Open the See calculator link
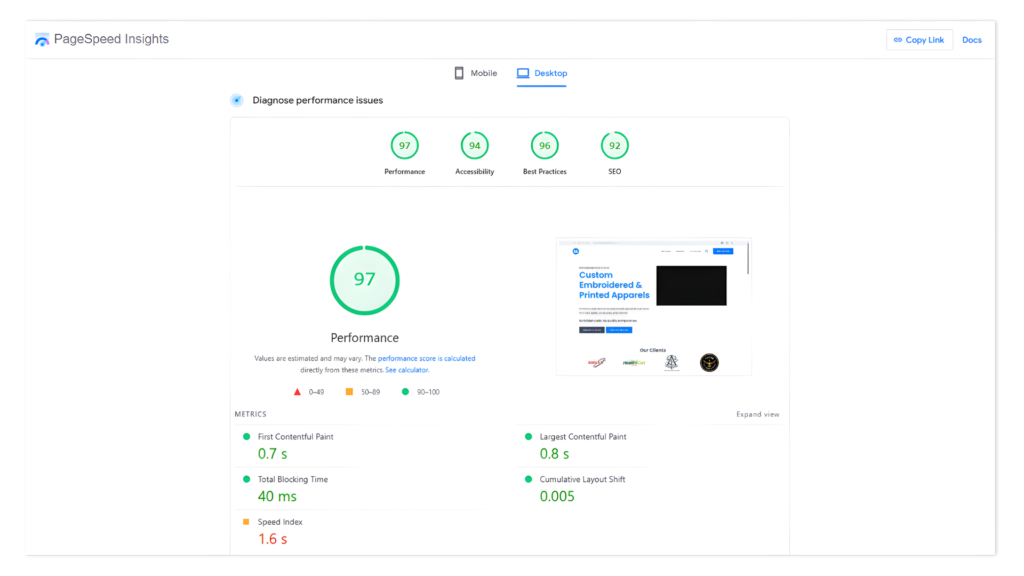 (x=407, y=370)
